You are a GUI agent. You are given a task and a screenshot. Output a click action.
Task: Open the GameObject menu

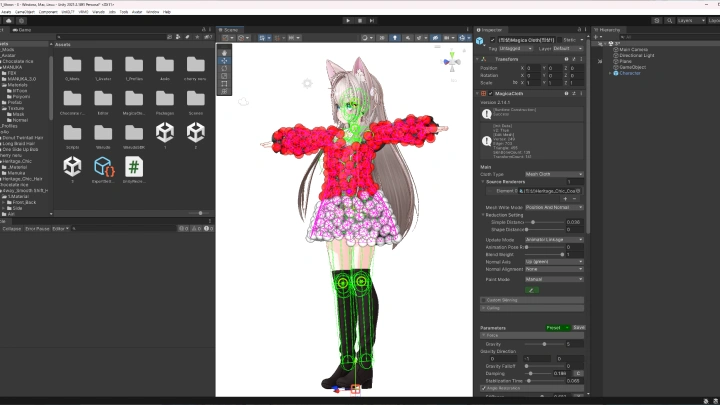point(25,12)
